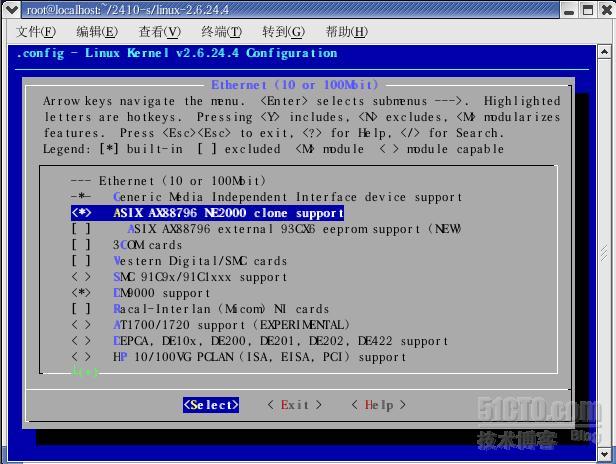Screen dimensions: 616x464
Task: Click the green scroll-more indicator below list
Action: [85, 371]
